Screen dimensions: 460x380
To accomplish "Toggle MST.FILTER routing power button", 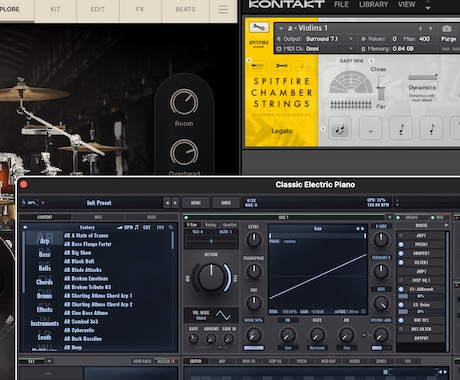I will (401, 329).
